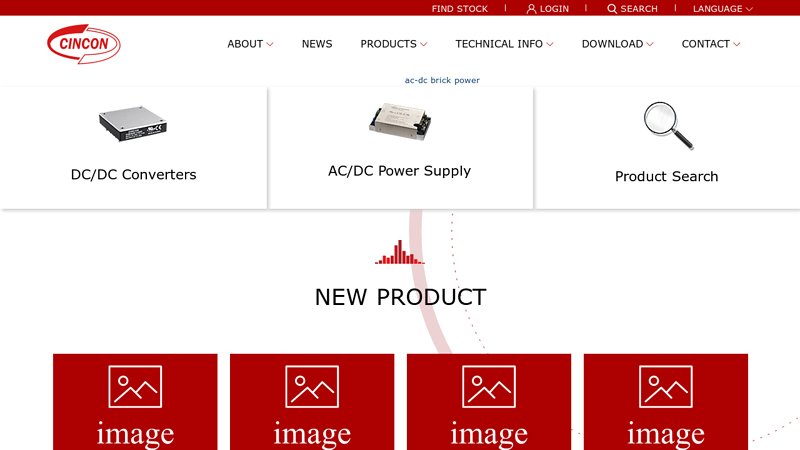
Task: Open the first new product image placeholder
Action: pos(135,402)
